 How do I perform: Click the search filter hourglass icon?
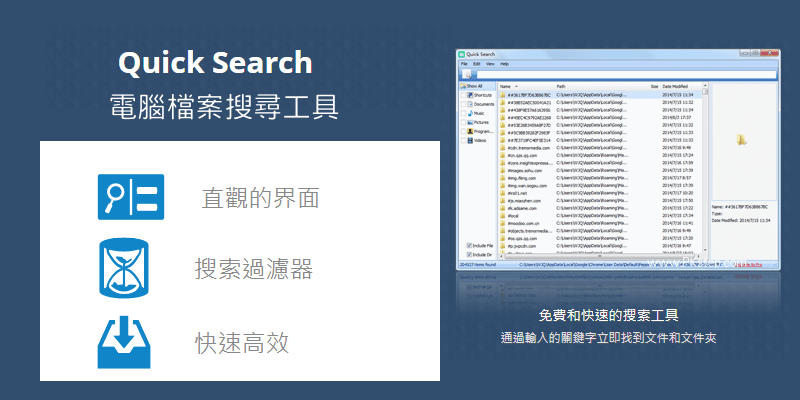[x=124, y=267]
